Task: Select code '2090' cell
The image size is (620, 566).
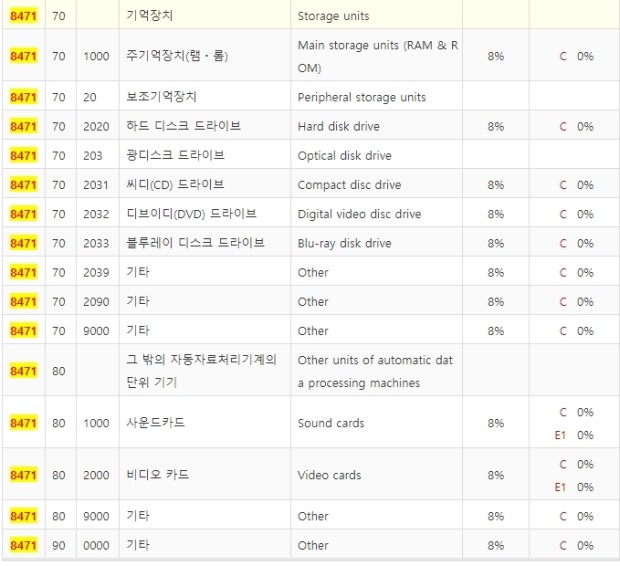Action: click(96, 302)
